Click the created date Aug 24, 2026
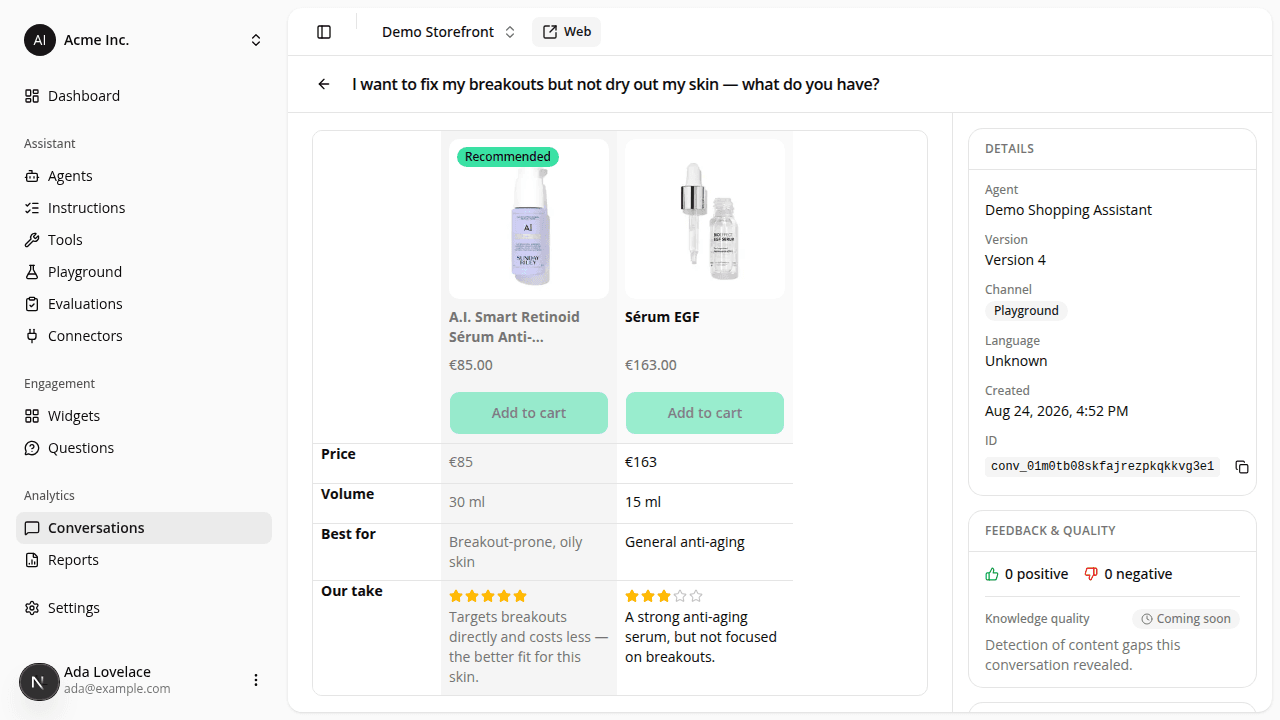 coord(1056,411)
